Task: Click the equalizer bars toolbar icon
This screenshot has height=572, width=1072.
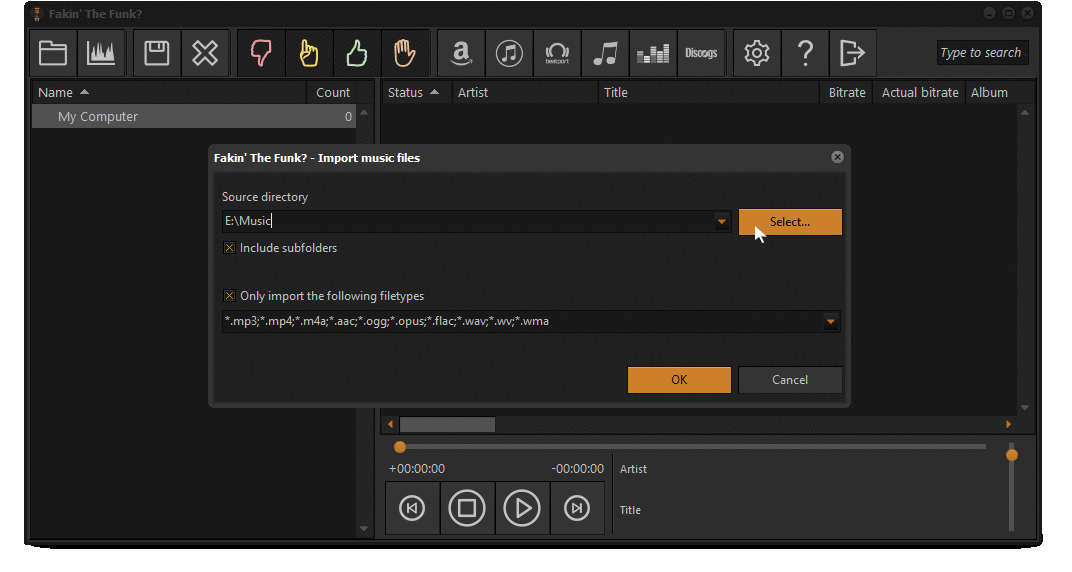Action: tap(653, 53)
